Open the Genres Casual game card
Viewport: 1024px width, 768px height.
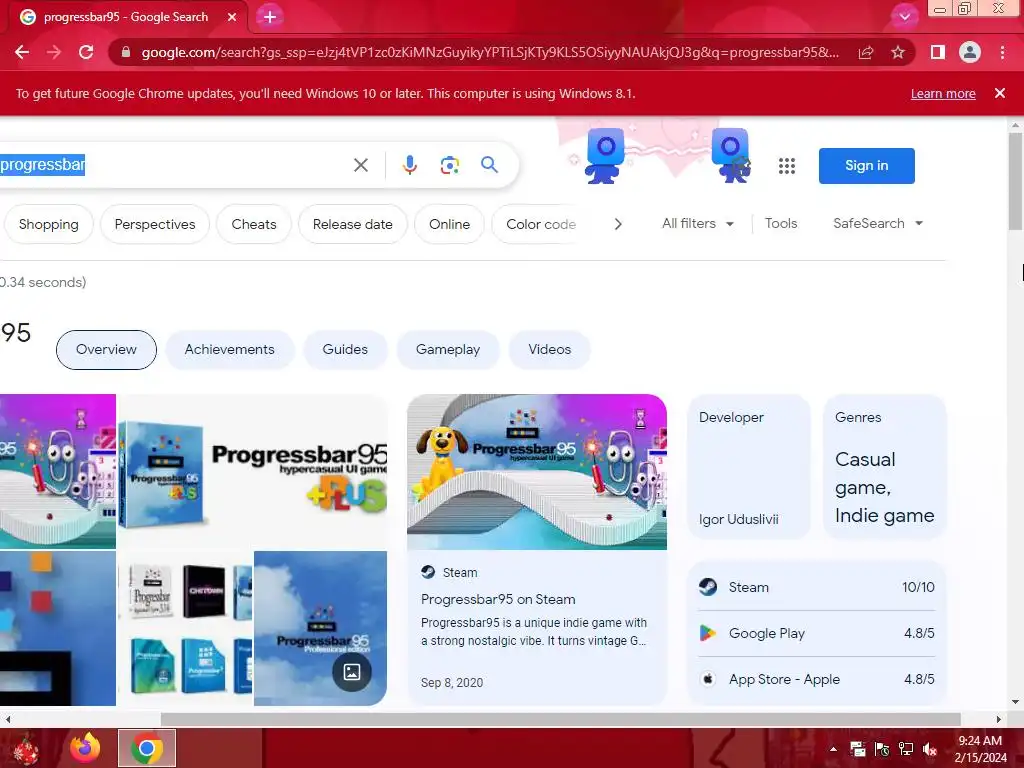pyautogui.click(x=885, y=467)
